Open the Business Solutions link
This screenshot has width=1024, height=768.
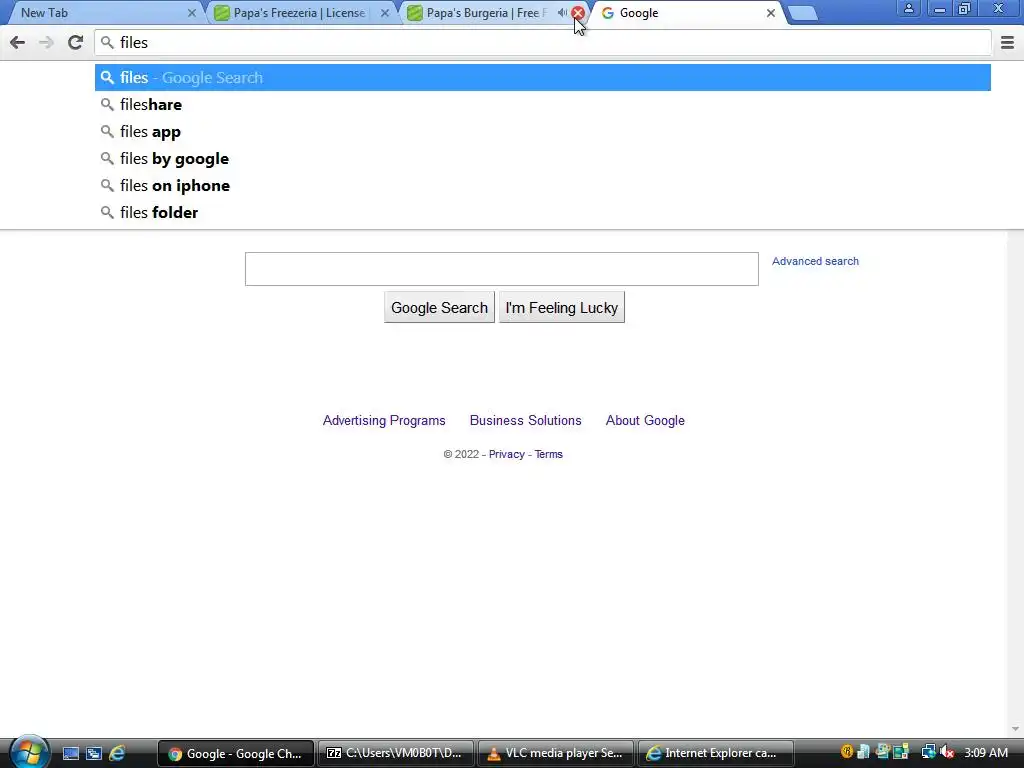click(526, 421)
